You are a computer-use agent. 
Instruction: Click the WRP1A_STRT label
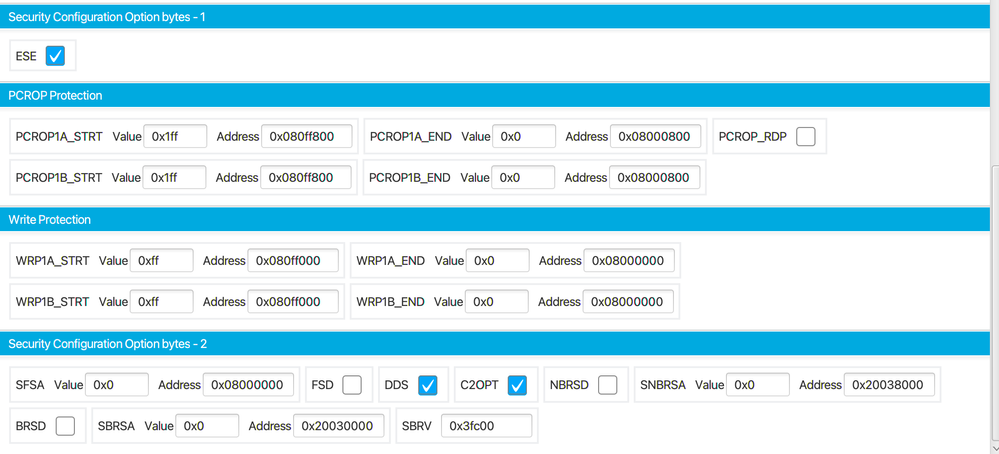[53, 260]
